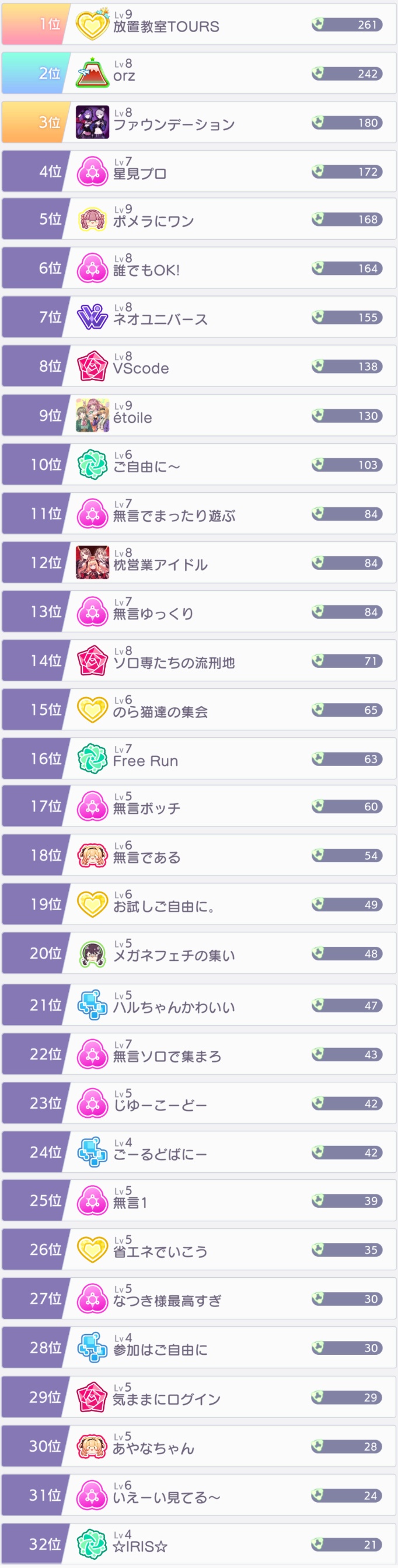This screenshot has height=1568, width=398.
Task: Click the Mt. Fuji emblem beside orz
Action: tap(92, 74)
